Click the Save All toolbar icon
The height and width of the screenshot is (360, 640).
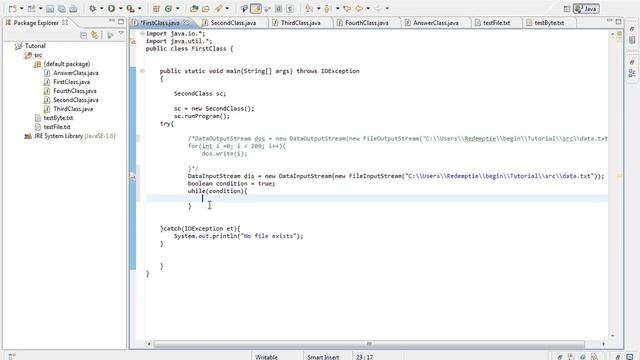click(x=62, y=8)
